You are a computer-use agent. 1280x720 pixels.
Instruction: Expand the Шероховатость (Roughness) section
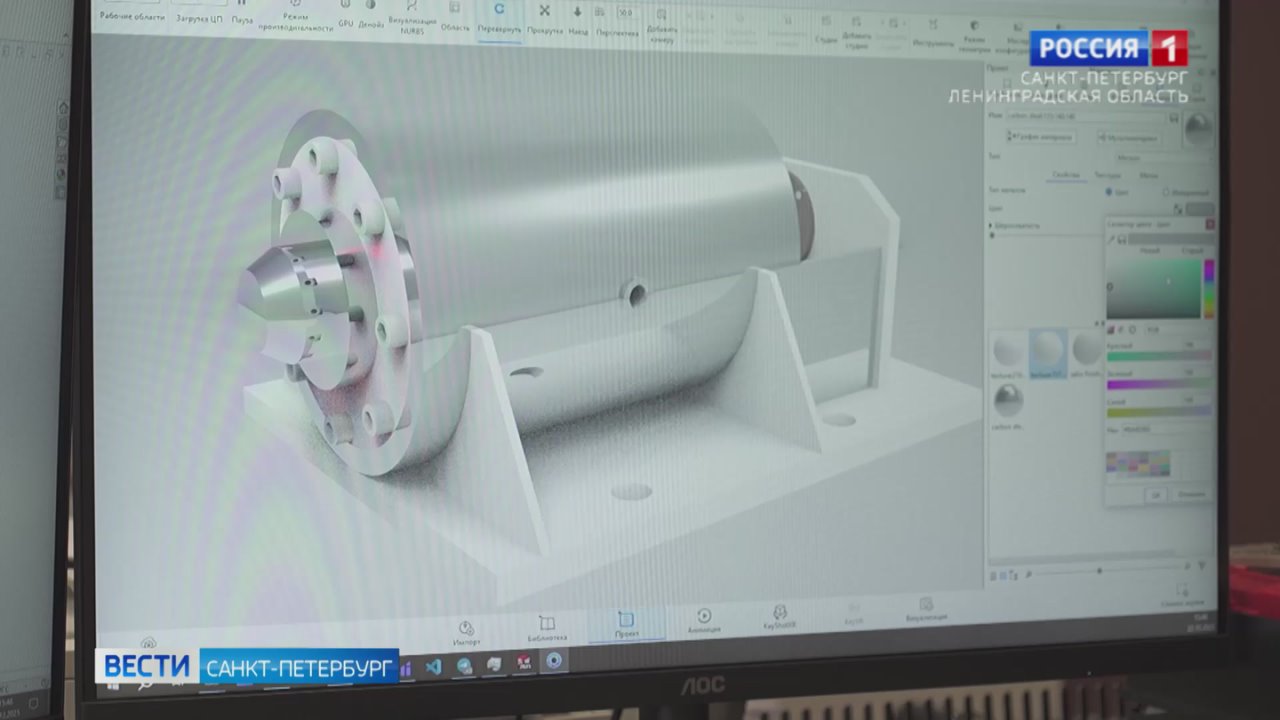click(991, 226)
